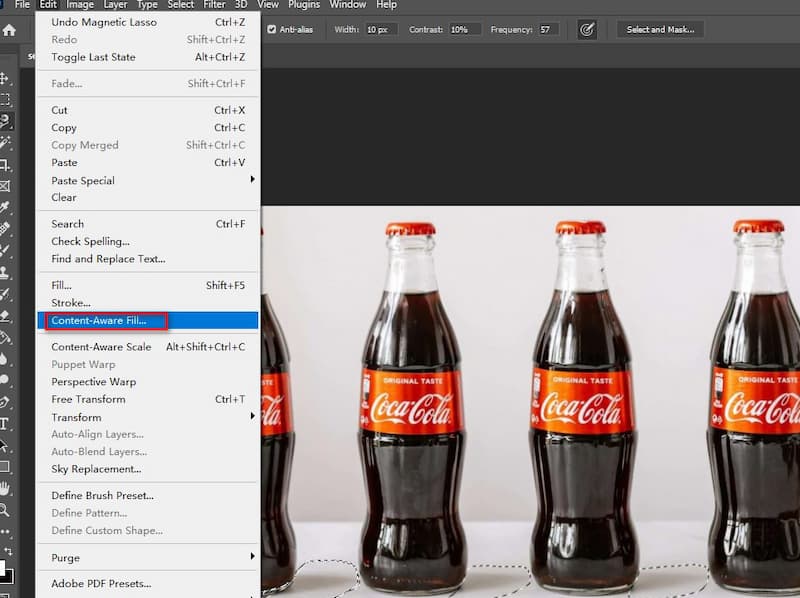Select the Eyedropper tool
Image resolution: width=800 pixels, height=598 pixels.
click(x=5, y=207)
